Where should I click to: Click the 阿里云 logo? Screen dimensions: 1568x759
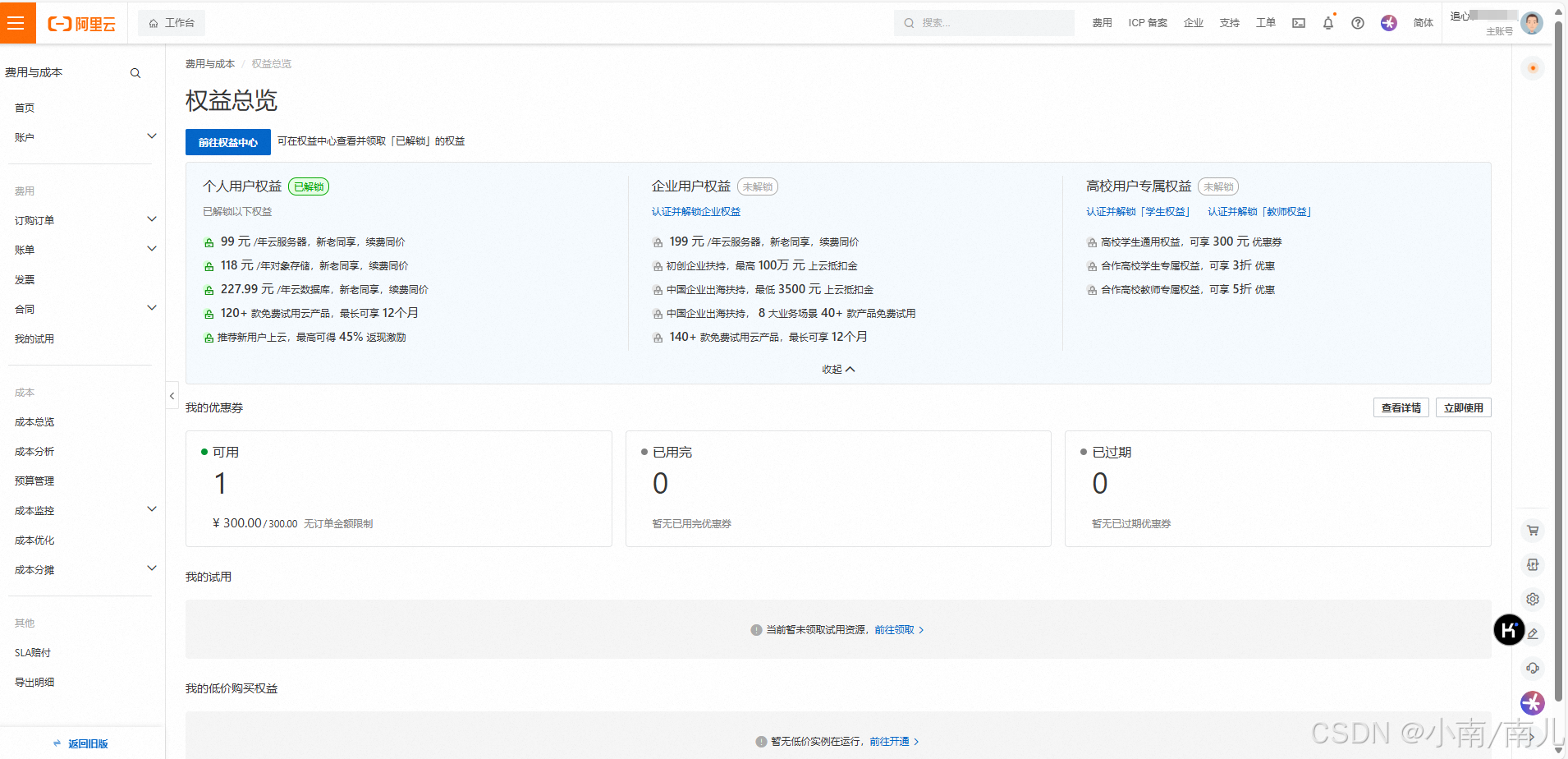(x=81, y=24)
